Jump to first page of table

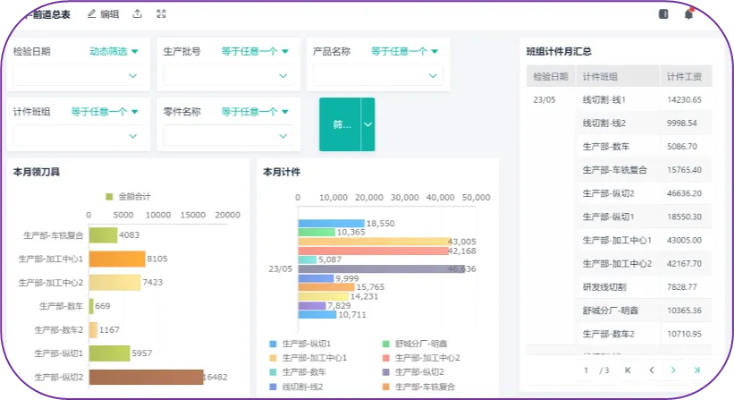[628, 370]
